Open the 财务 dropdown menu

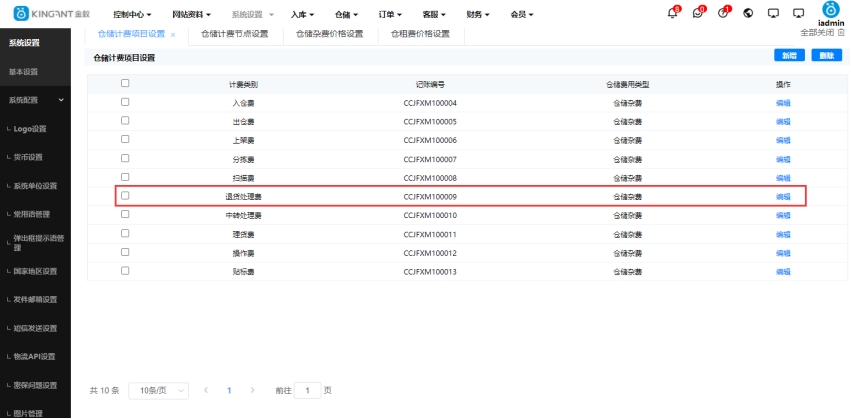[478, 15]
